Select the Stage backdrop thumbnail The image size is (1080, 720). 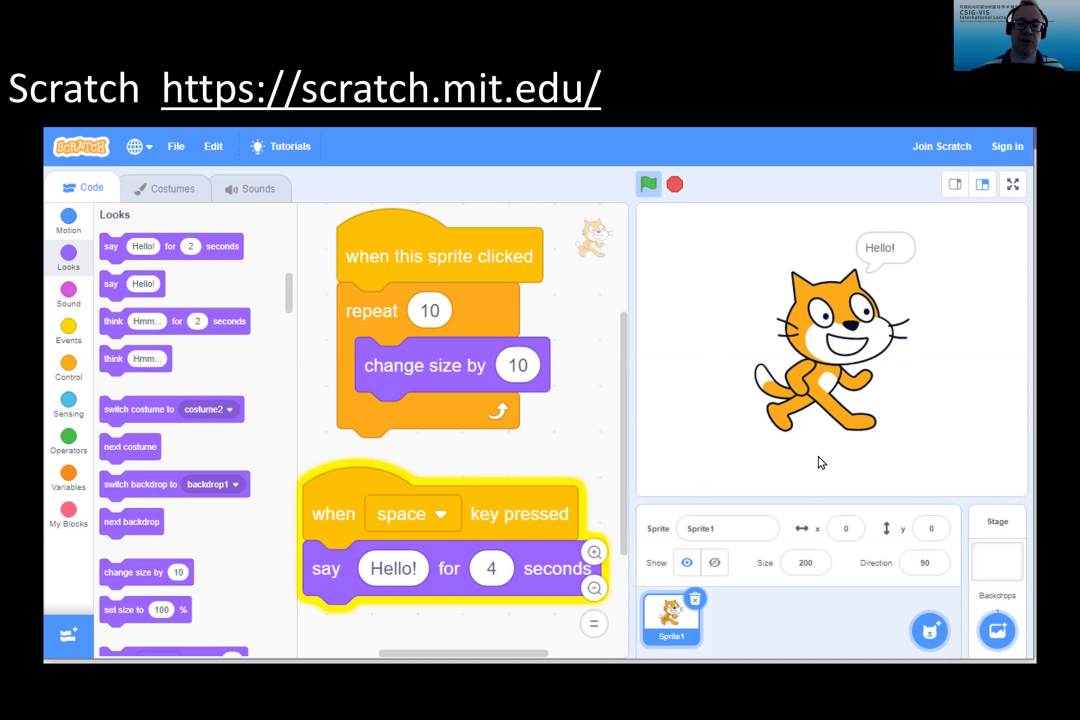[x=997, y=562]
